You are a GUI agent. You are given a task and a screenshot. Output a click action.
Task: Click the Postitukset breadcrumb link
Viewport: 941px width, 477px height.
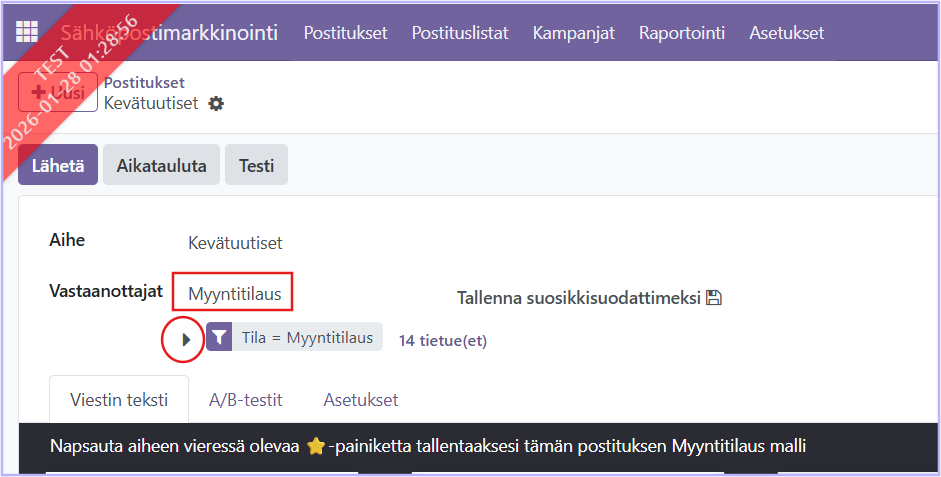(x=144, y=83)
